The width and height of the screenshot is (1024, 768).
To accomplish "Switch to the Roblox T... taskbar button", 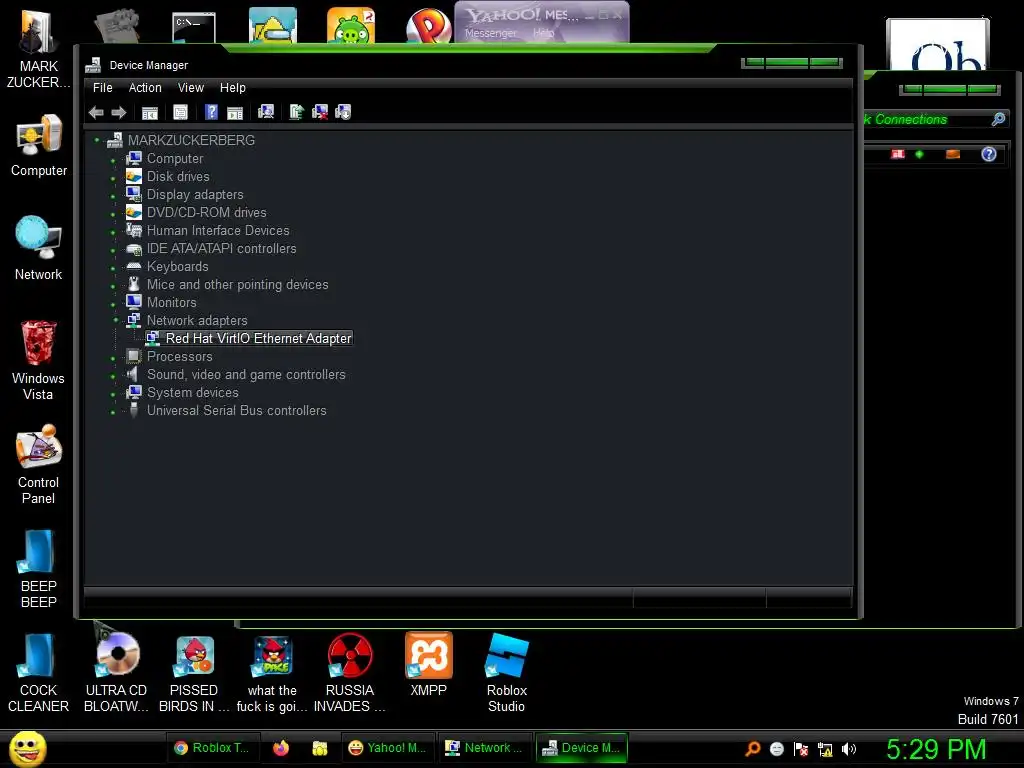I will click(x=213, y=748).
